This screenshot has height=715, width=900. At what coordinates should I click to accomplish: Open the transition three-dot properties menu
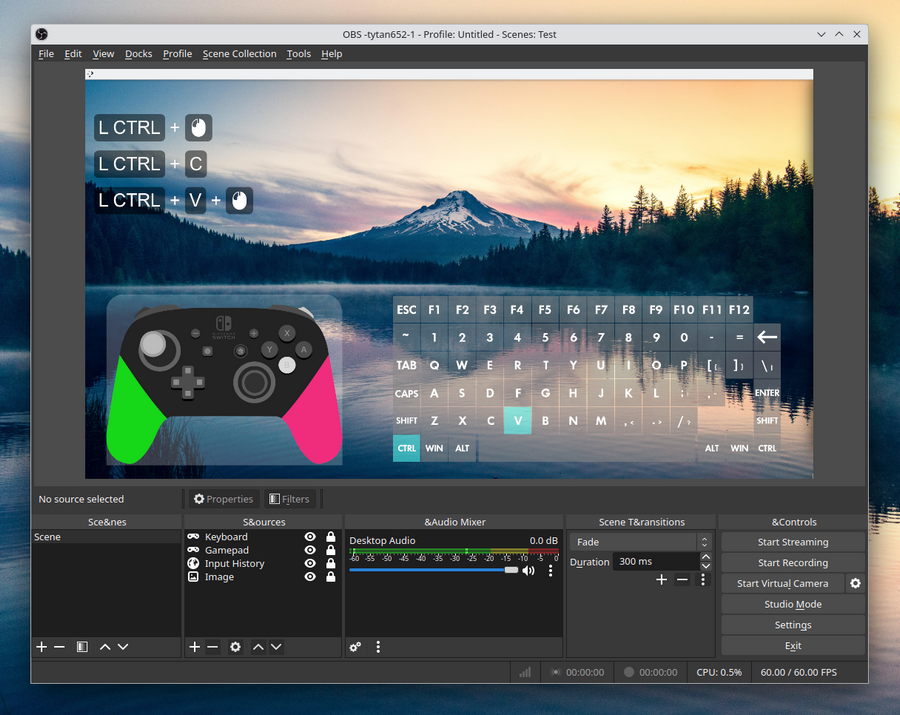[703, 580]
